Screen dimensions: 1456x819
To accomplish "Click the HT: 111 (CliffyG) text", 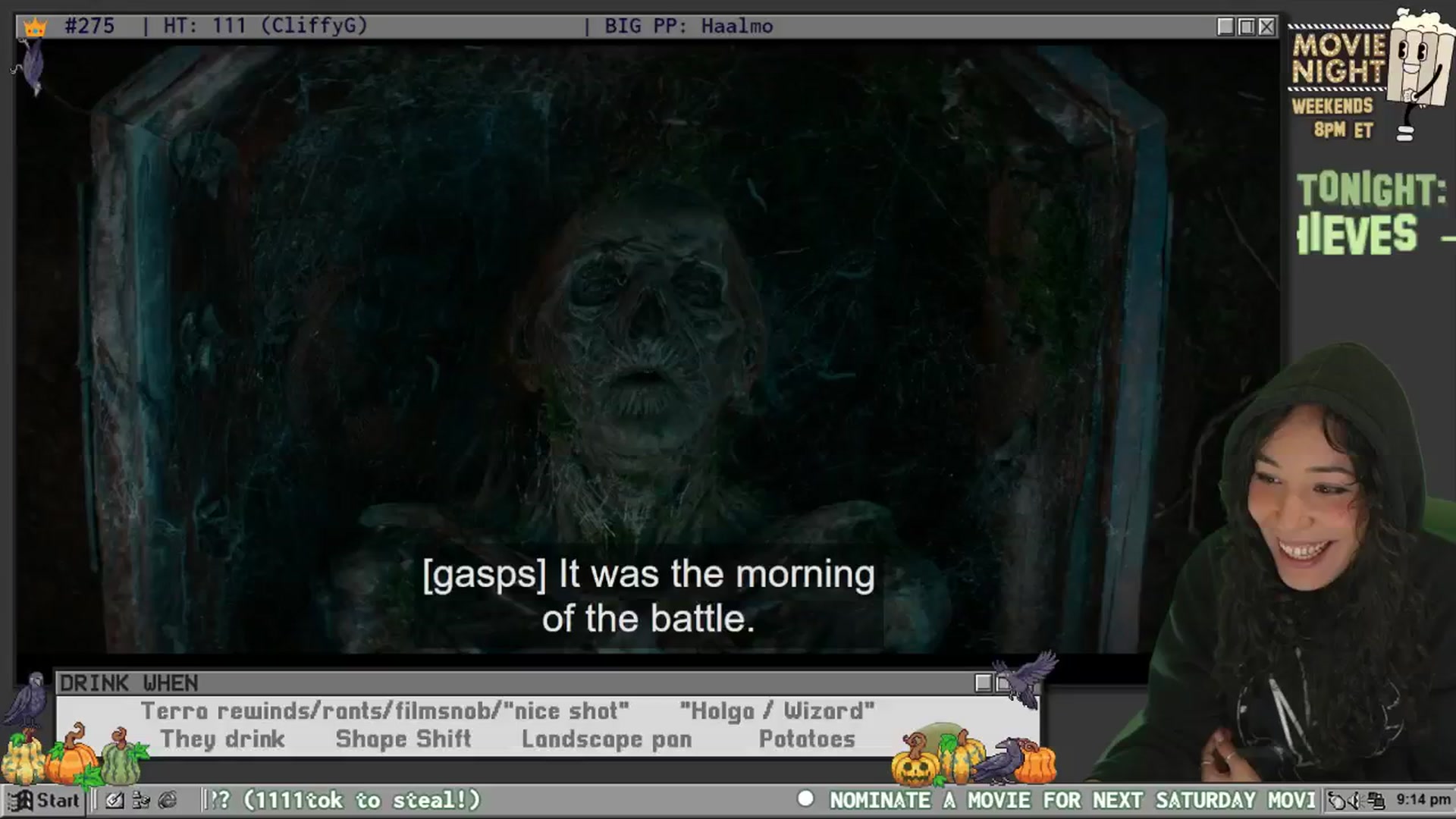I will (x=265, y=26).
